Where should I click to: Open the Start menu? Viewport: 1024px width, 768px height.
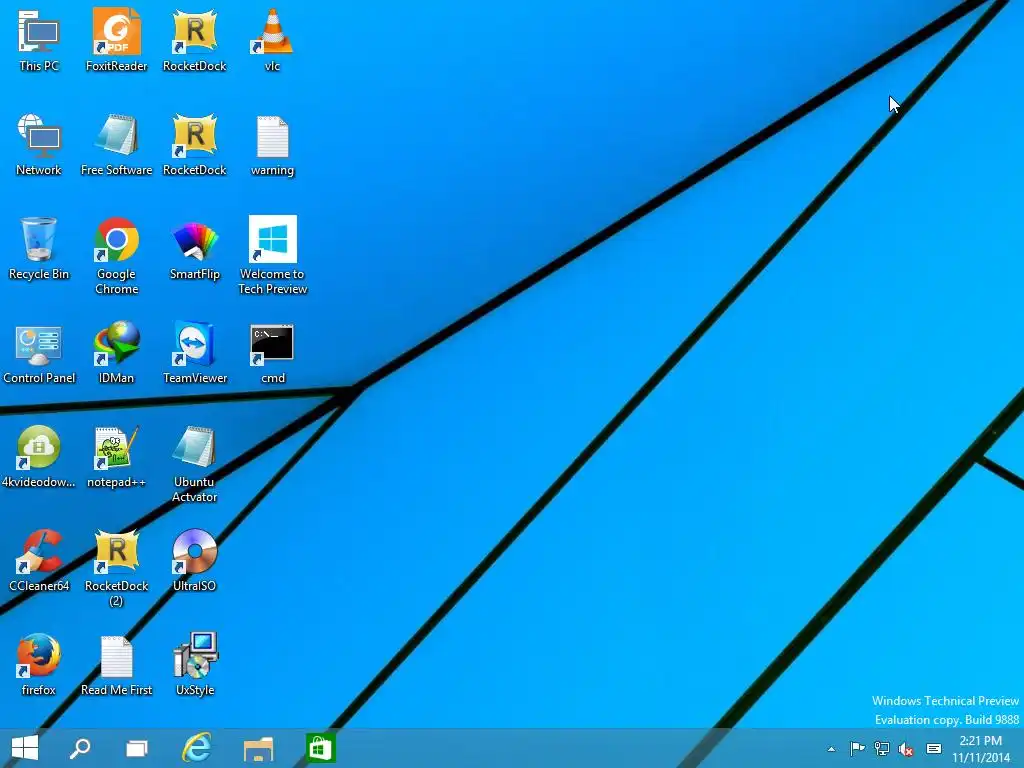(x=25, y=748)
